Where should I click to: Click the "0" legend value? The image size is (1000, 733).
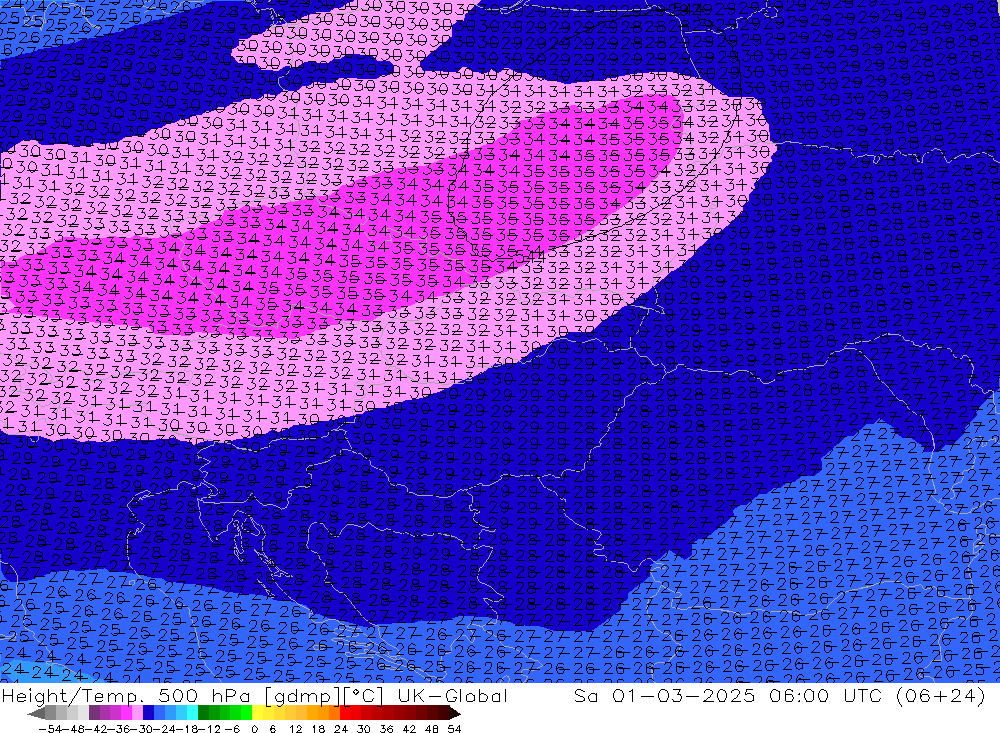(x=254, y=729)
